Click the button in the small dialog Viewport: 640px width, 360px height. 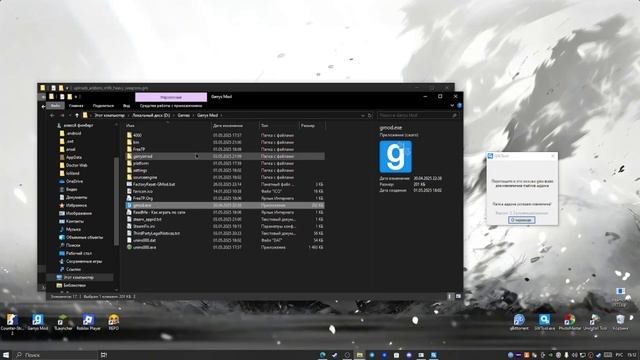pos(522,220)
